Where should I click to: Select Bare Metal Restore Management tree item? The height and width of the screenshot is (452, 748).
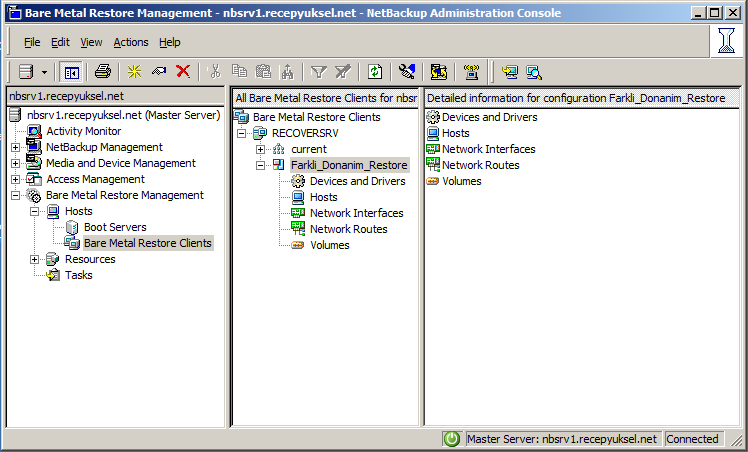pyautogui.click(x=125, y=195)
